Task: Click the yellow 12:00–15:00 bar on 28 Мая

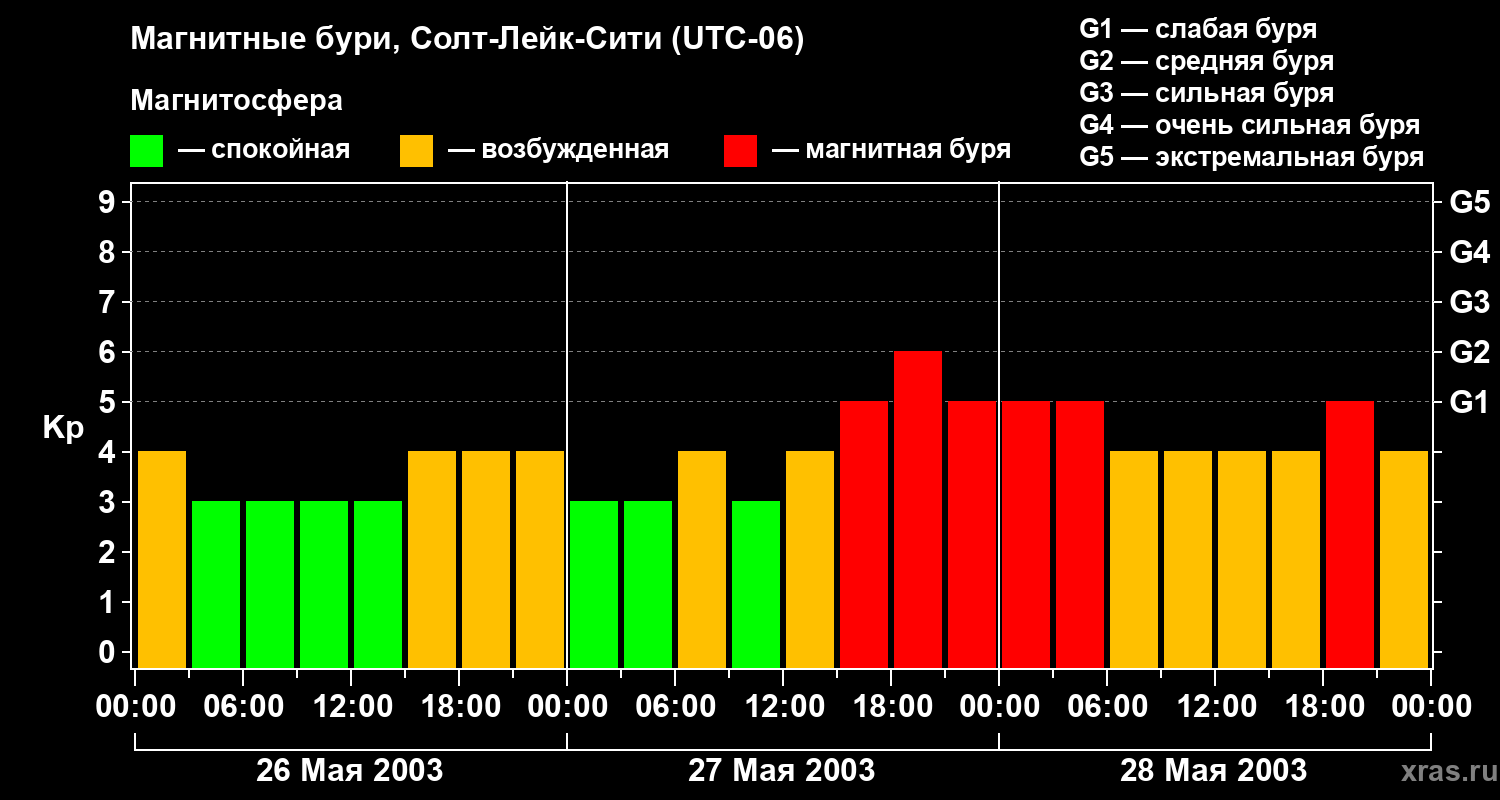Action: [x=1242, y=560]
